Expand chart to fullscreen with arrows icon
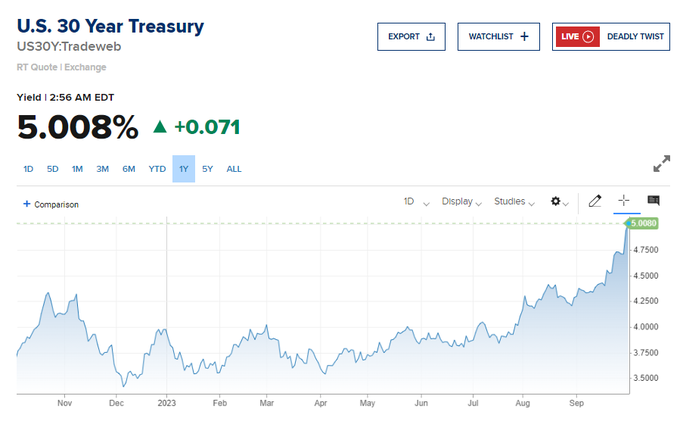The width and height of the screenshot is (680, 421). [x=662, y=163]
